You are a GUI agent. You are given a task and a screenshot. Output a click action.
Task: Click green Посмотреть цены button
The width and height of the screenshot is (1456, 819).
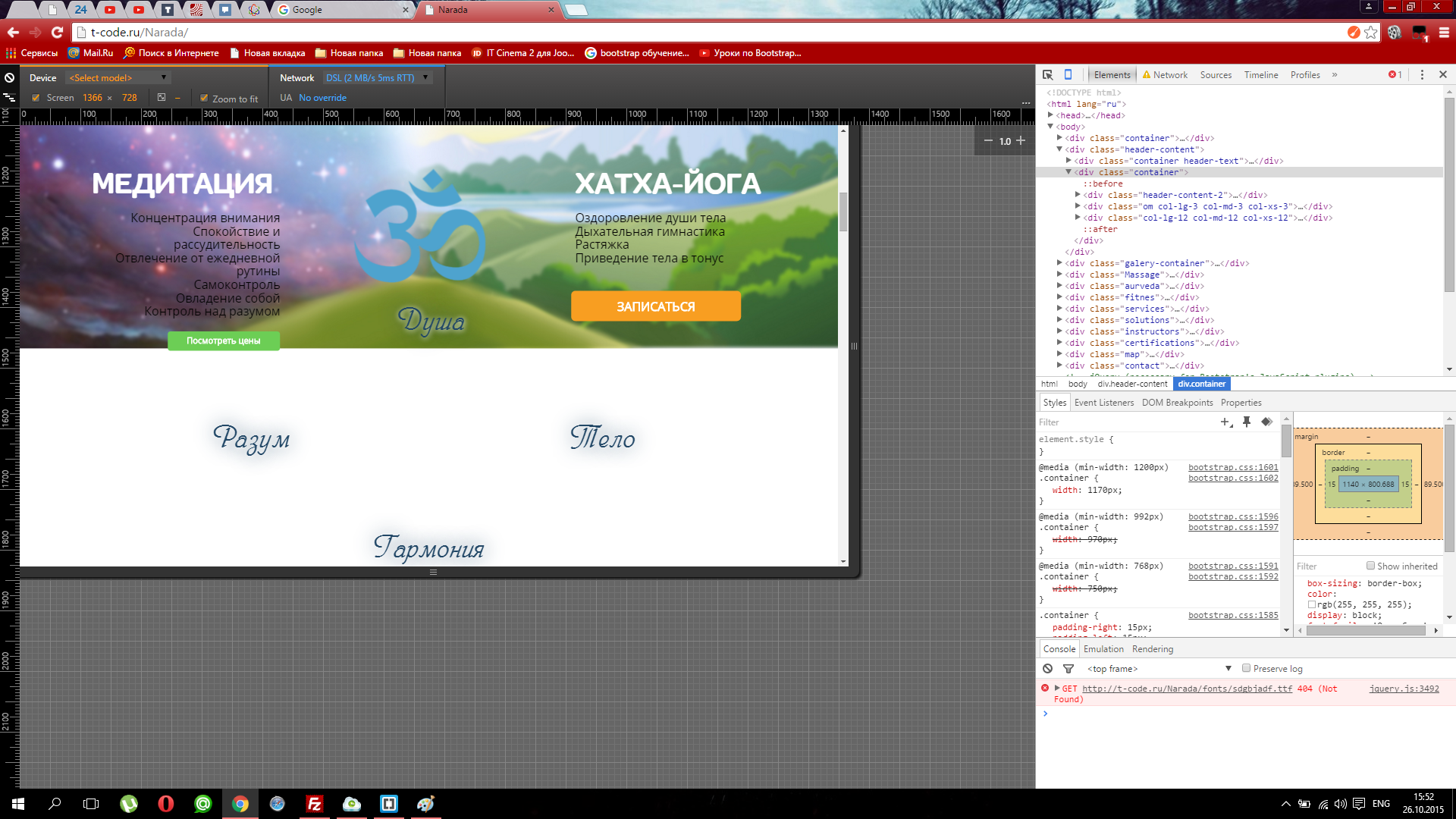tap(224, 340)
